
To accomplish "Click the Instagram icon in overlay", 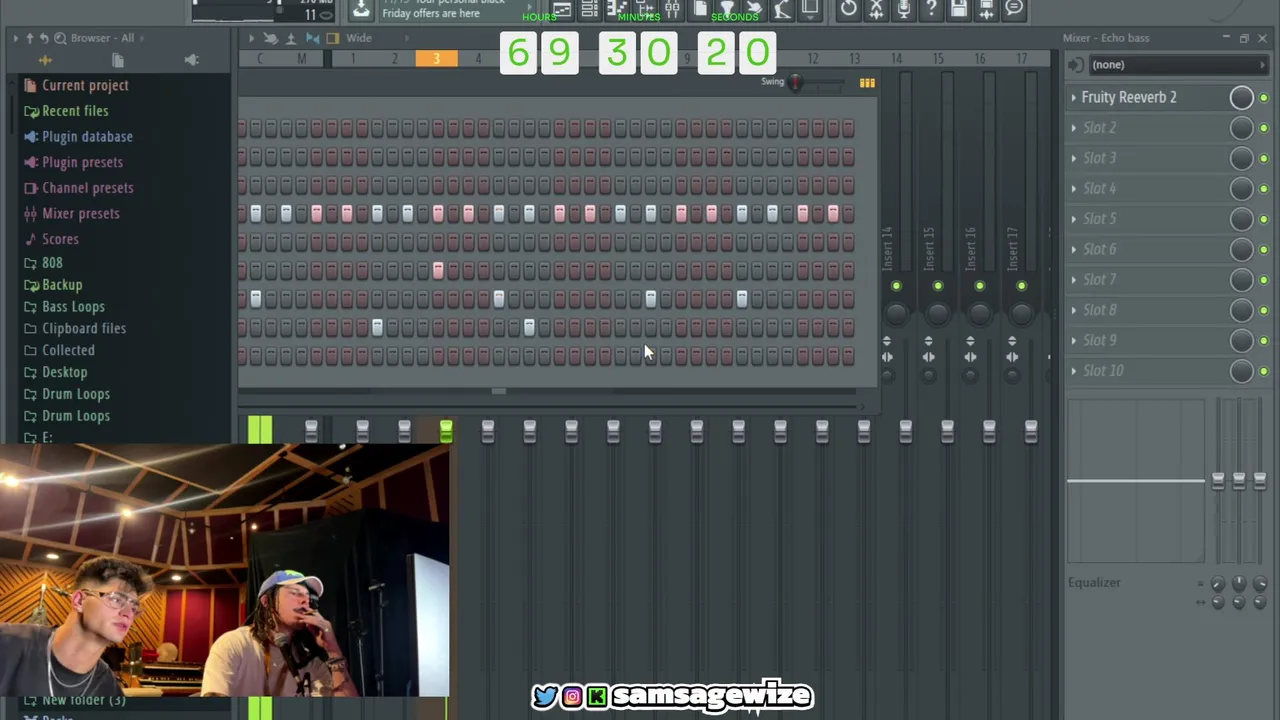I will (x=572, y=696).
